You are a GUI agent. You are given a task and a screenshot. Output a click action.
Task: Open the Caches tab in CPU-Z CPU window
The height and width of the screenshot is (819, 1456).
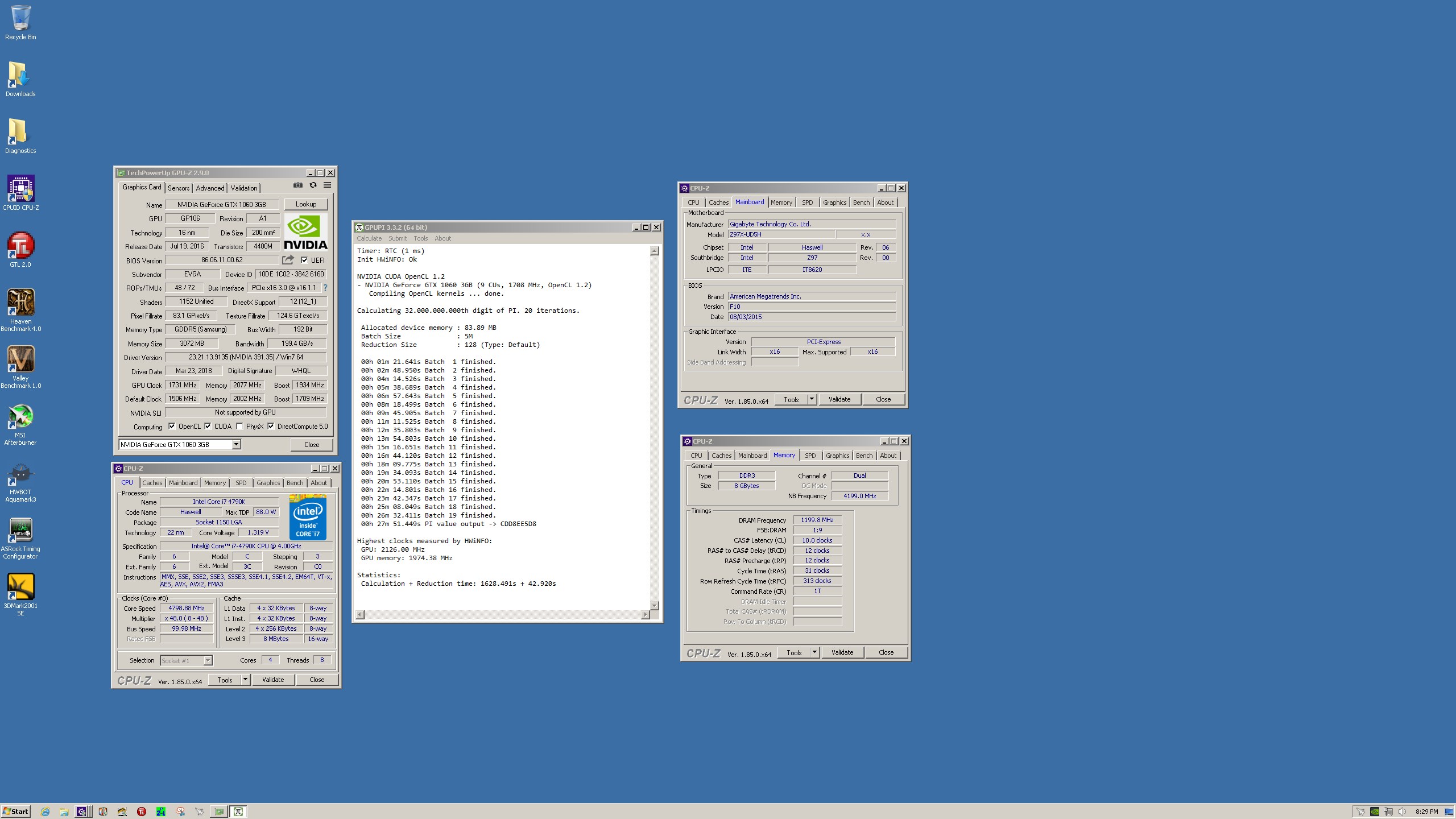152,483
